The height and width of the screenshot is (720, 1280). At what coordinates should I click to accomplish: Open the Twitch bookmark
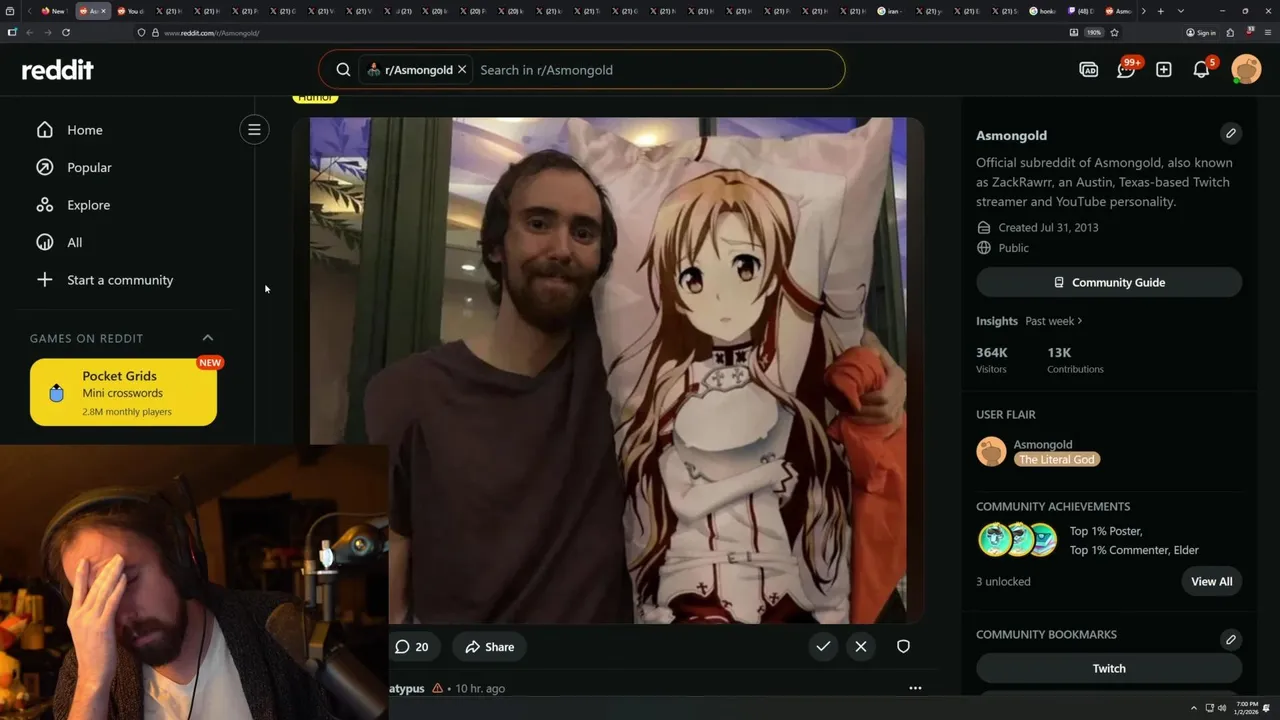[x=1109, y=668]
